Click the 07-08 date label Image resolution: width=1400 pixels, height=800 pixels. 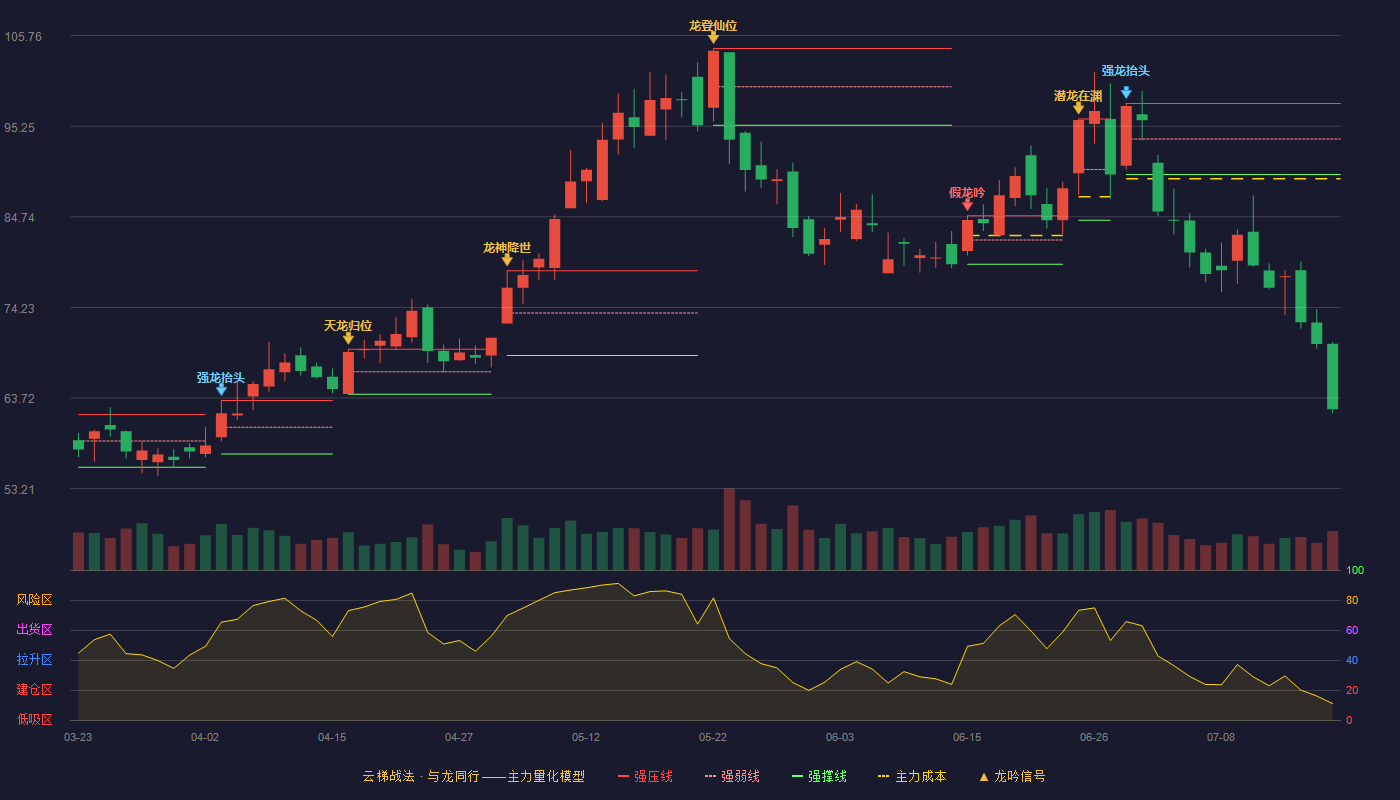tap(1221, 737)
